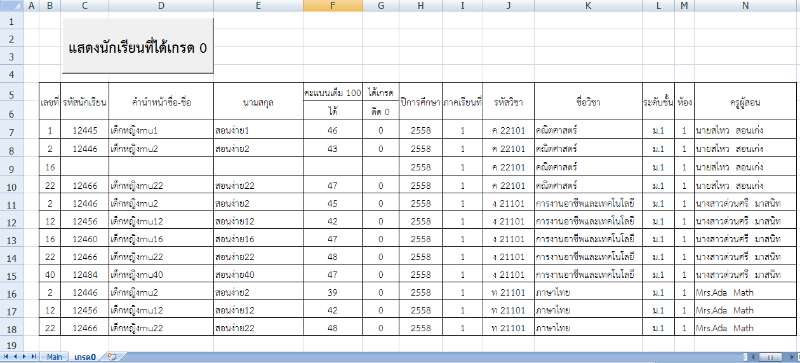Viewport: 800px width, 363px height.
Task: Click the horizontal scrollbar thumb
Action: point(771,356)
